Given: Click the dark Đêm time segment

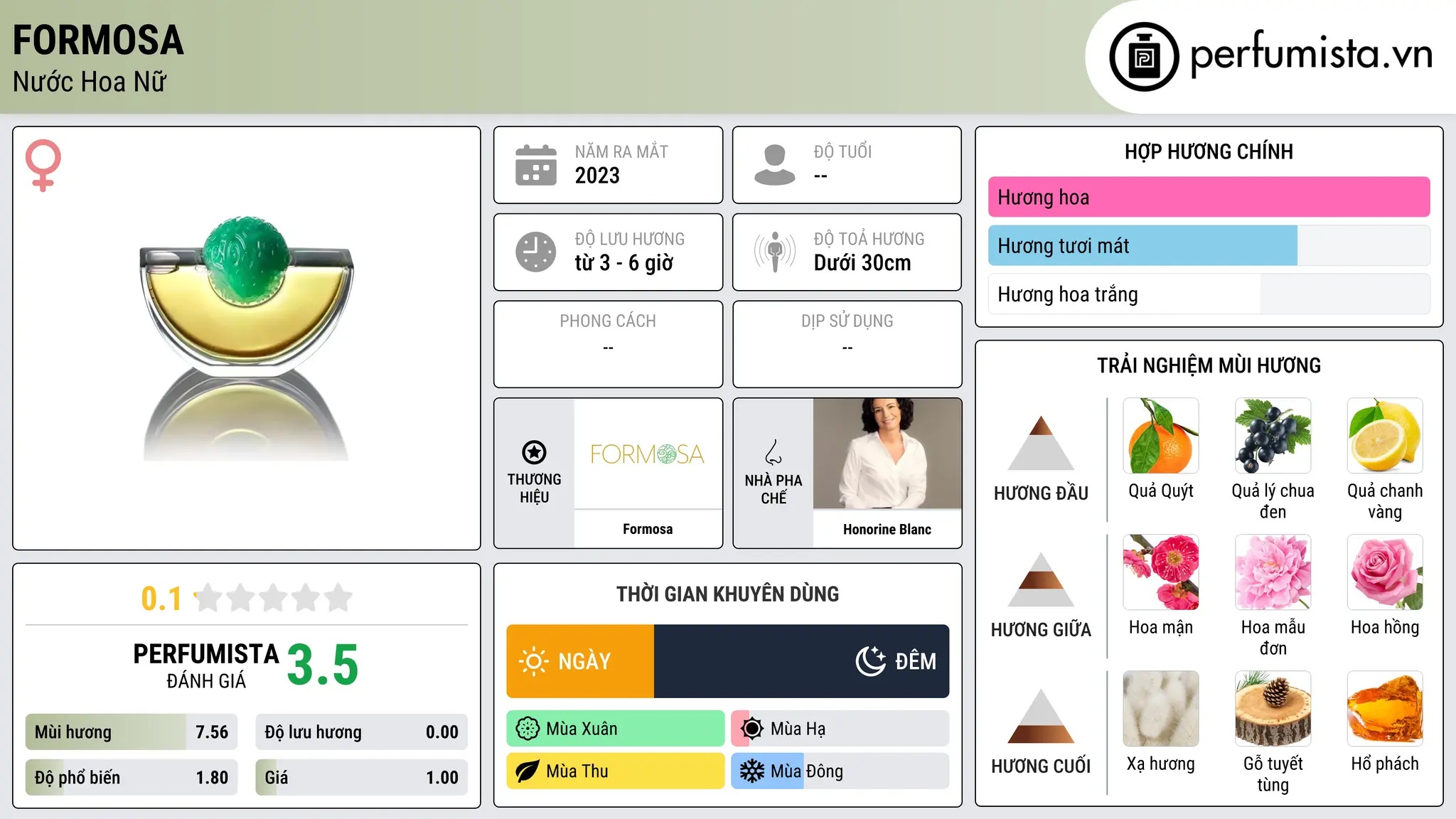Looking at the screenshot, I should [802, 661].
